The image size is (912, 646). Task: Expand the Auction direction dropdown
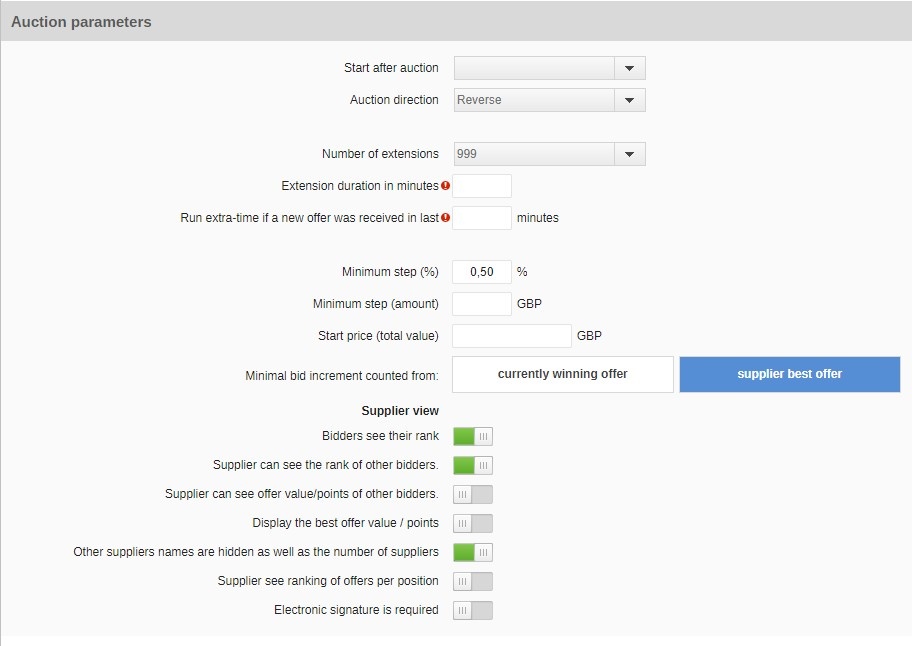tap(629, 100)
